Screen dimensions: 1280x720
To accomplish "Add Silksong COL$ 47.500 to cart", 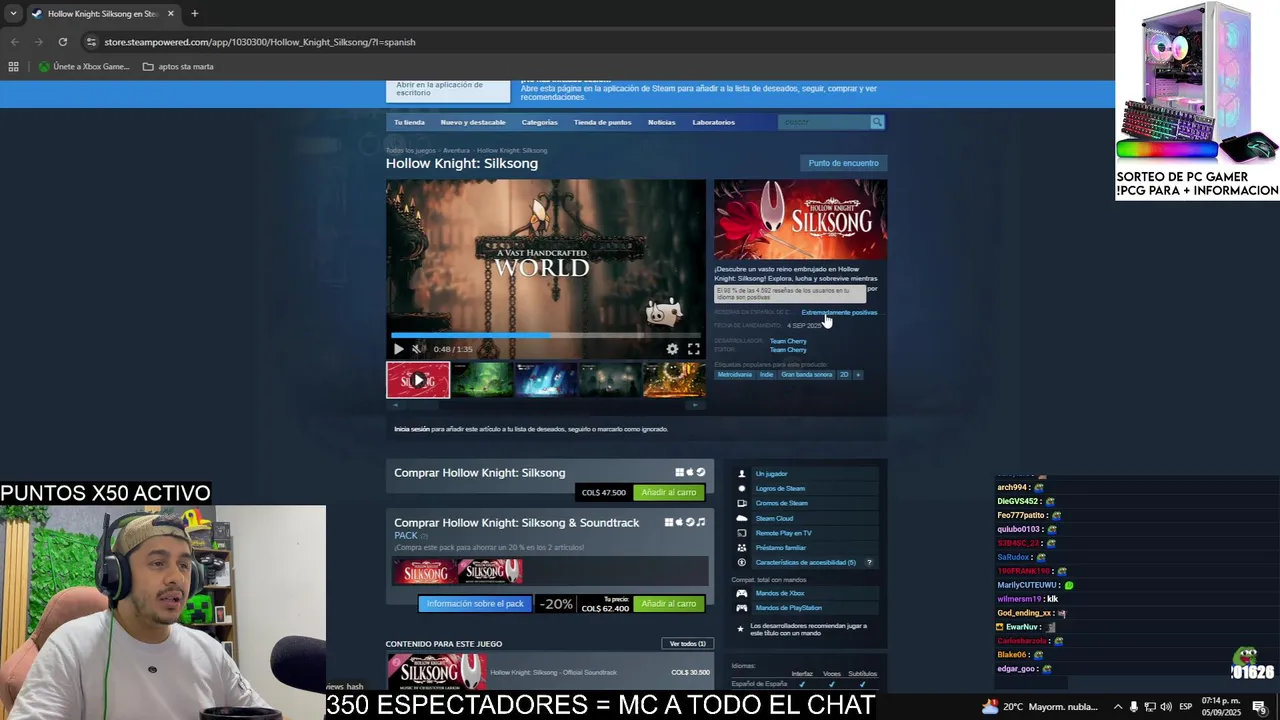I will click(668, 492).
